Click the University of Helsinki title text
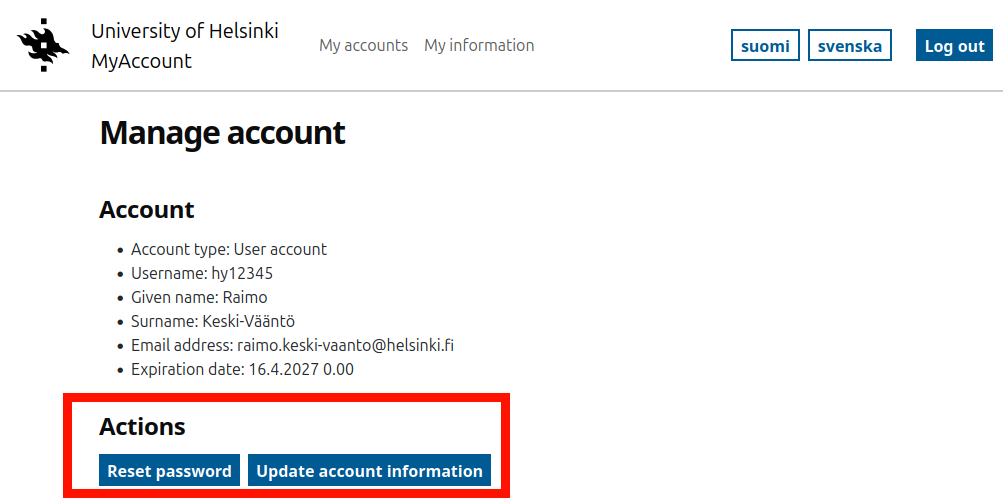This screenshot has height=501, width=1003. point(184,31)
